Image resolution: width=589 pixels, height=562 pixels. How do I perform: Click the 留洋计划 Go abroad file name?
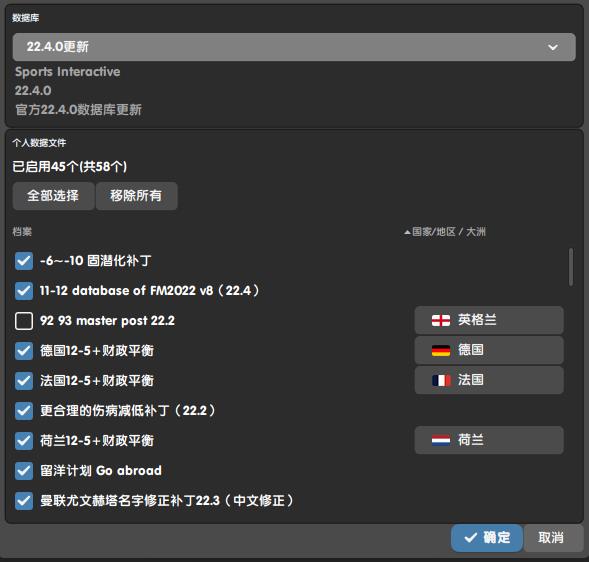[x=101, y=471]
